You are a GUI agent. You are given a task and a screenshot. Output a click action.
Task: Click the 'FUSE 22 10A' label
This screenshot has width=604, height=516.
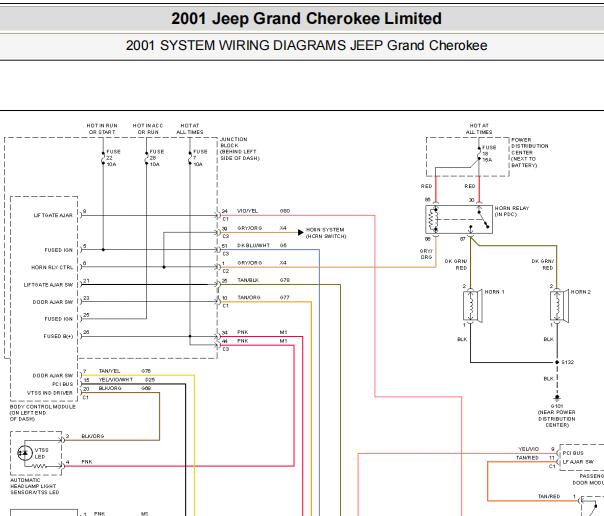point(113,158)
